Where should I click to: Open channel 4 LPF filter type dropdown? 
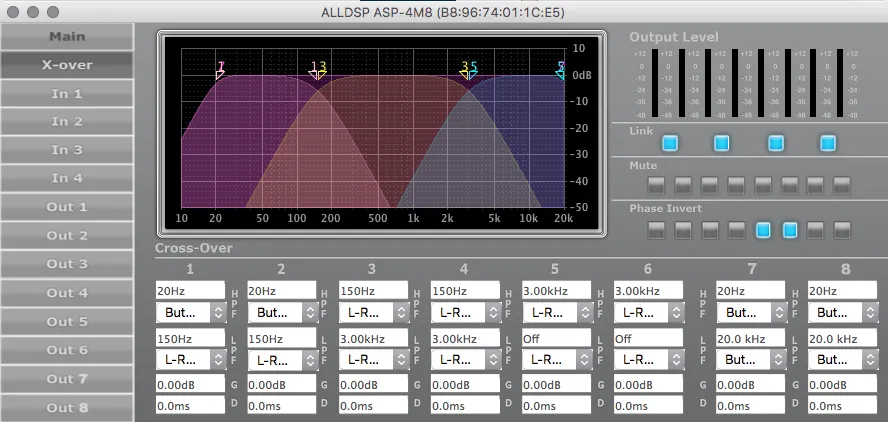pyautogui.click(x=466, y=359)
